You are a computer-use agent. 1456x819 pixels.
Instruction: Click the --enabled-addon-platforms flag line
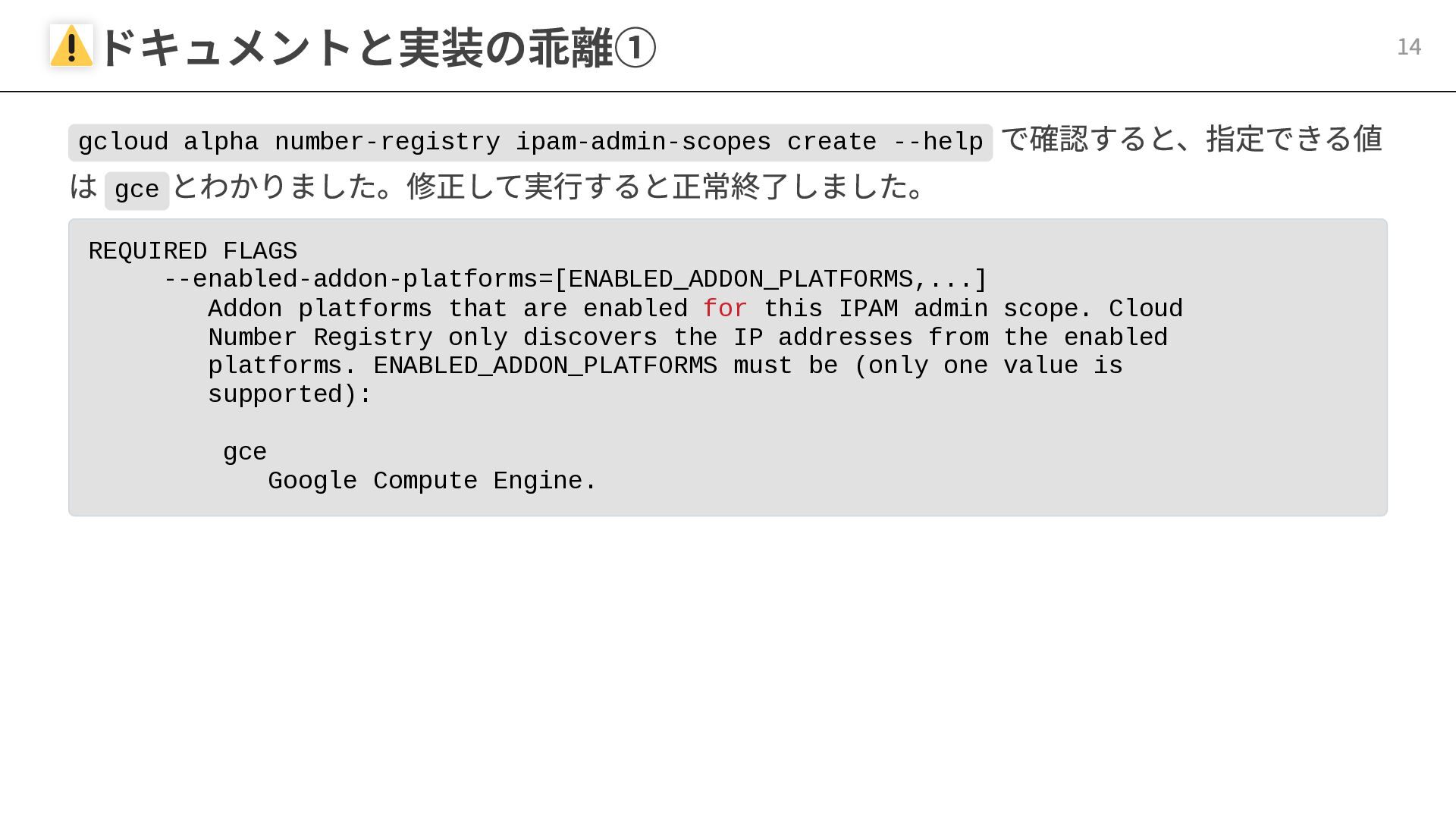coord(575,280)
